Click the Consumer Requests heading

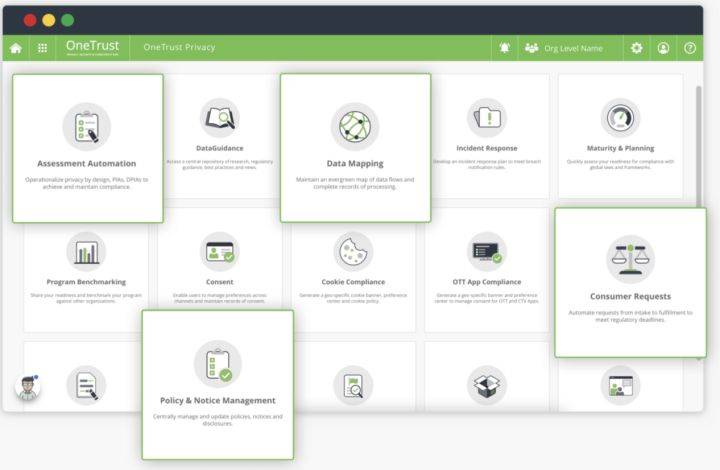point(630,297)
